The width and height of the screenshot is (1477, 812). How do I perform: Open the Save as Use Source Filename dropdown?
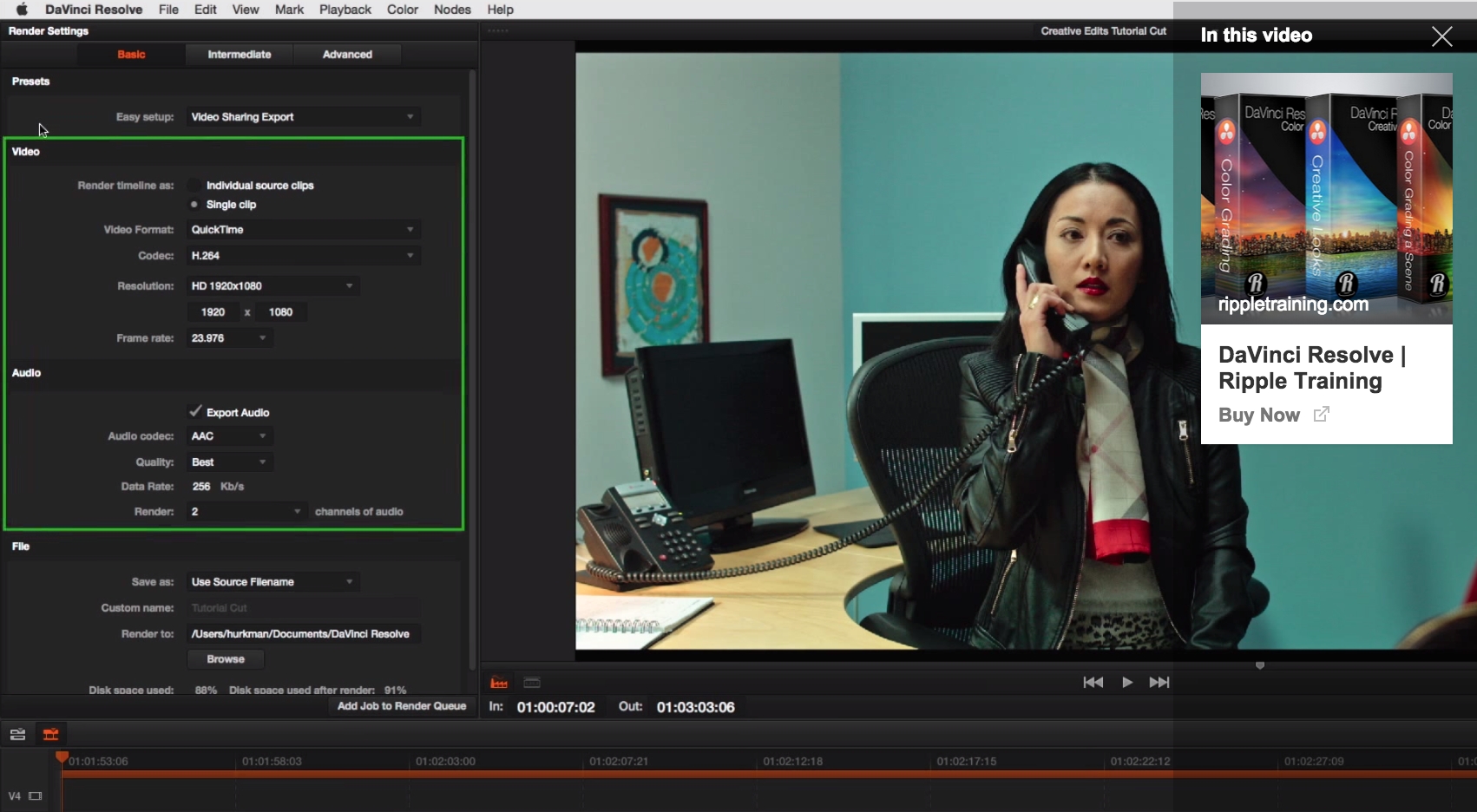coord(272,582)
